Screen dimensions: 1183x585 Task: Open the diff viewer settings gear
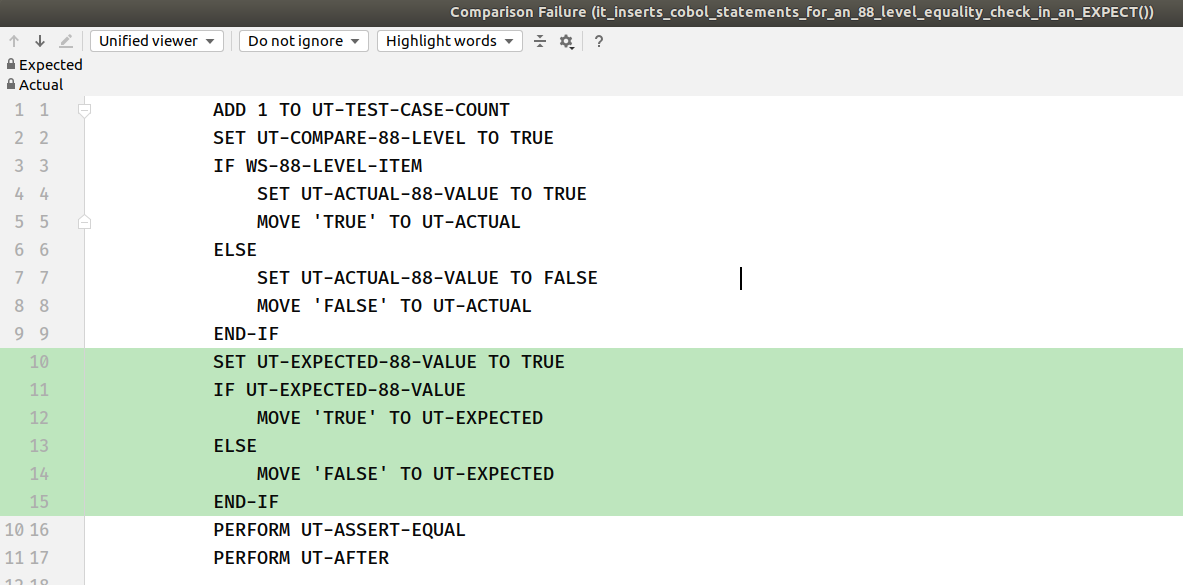click(566, 41)
